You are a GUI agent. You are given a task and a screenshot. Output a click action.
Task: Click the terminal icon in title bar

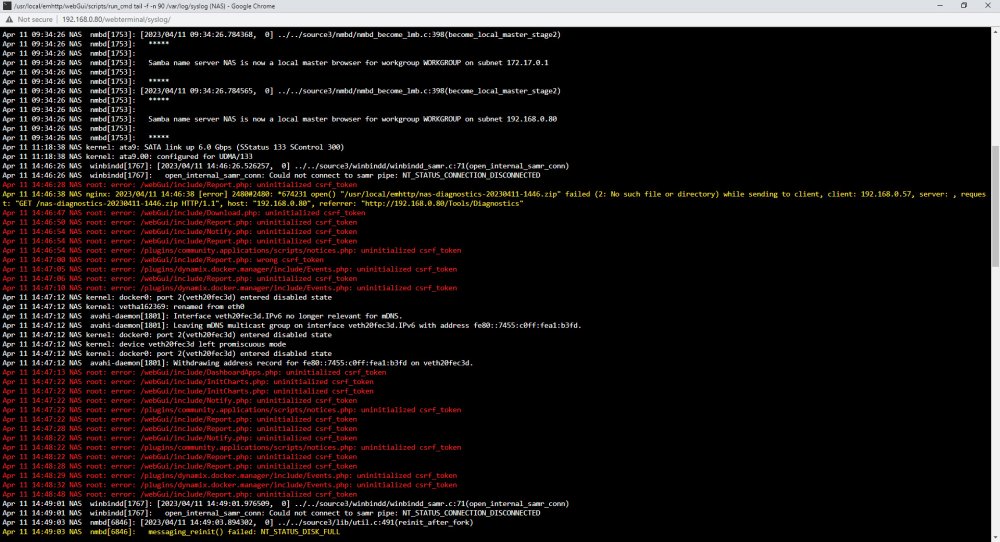(x=7, y=6)
